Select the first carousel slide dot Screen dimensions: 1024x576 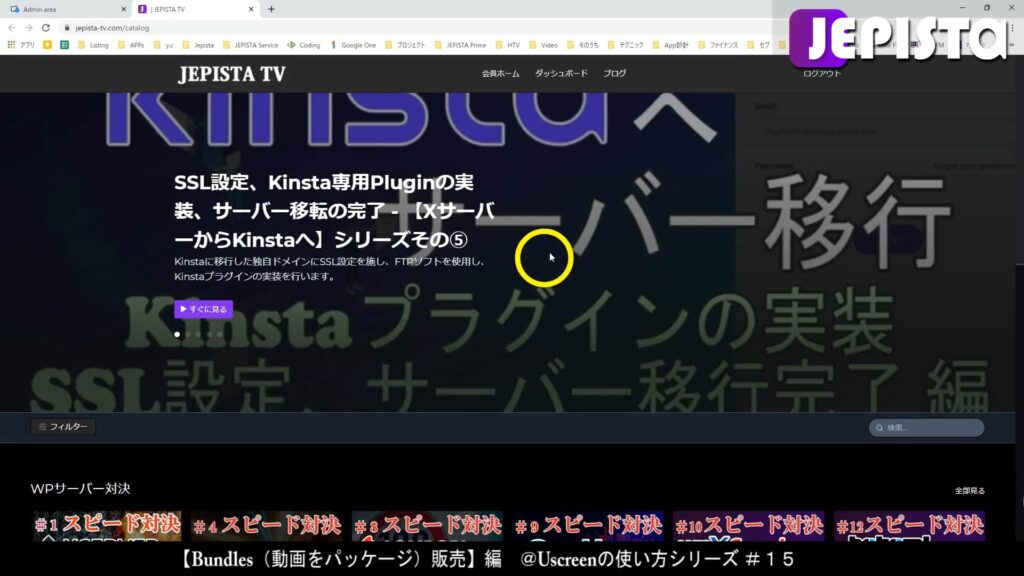pos(177,334)
